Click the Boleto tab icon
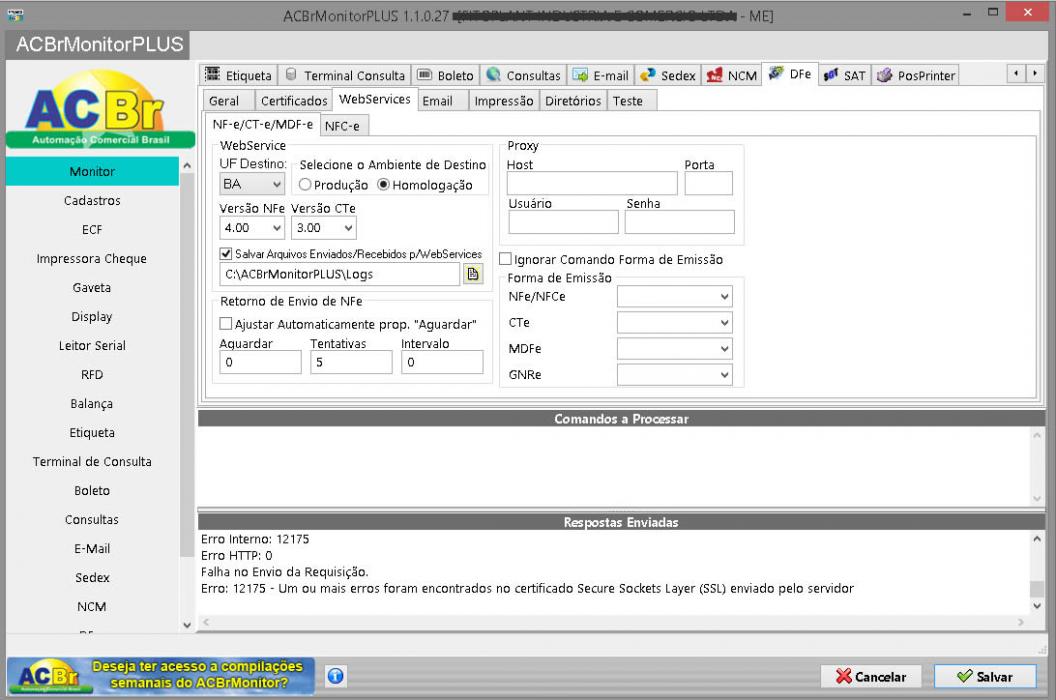This screenshot has height=700, width=1056. pos(424,74)
